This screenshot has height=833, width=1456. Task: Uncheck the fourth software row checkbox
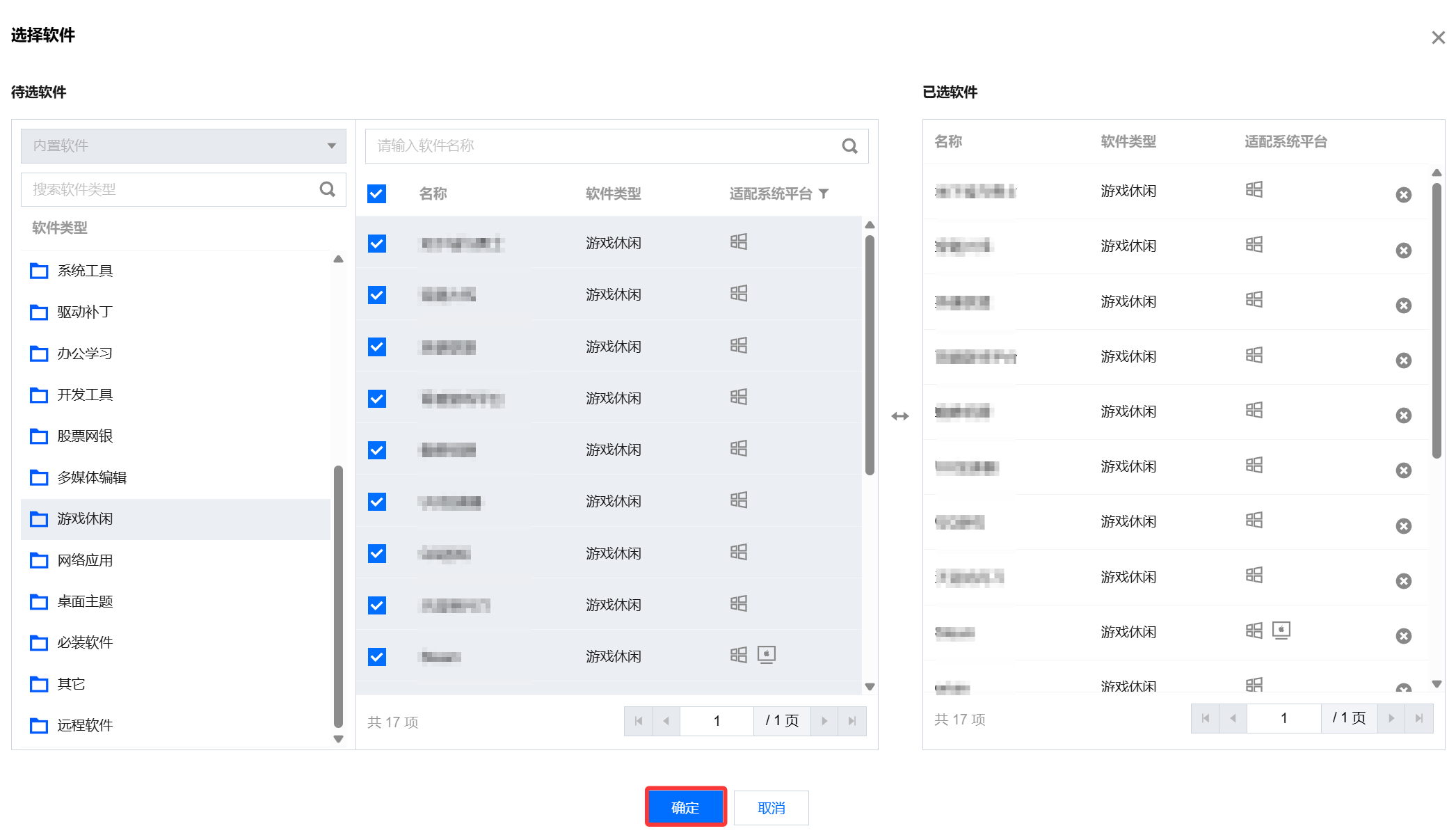click(x=377, y=399)
